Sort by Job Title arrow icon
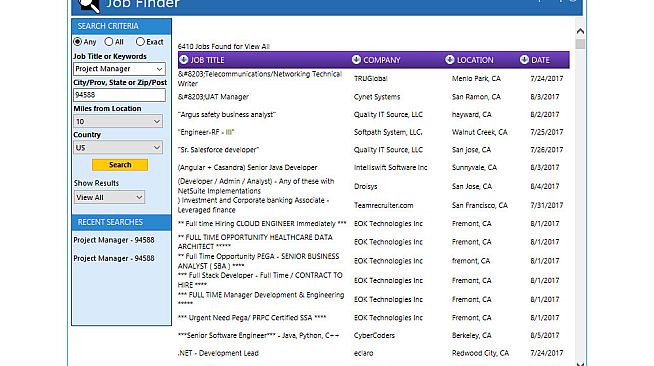Image resolution: width=654 pixels, height=366 pixels. pyautogui.click(x=184, y=60)
